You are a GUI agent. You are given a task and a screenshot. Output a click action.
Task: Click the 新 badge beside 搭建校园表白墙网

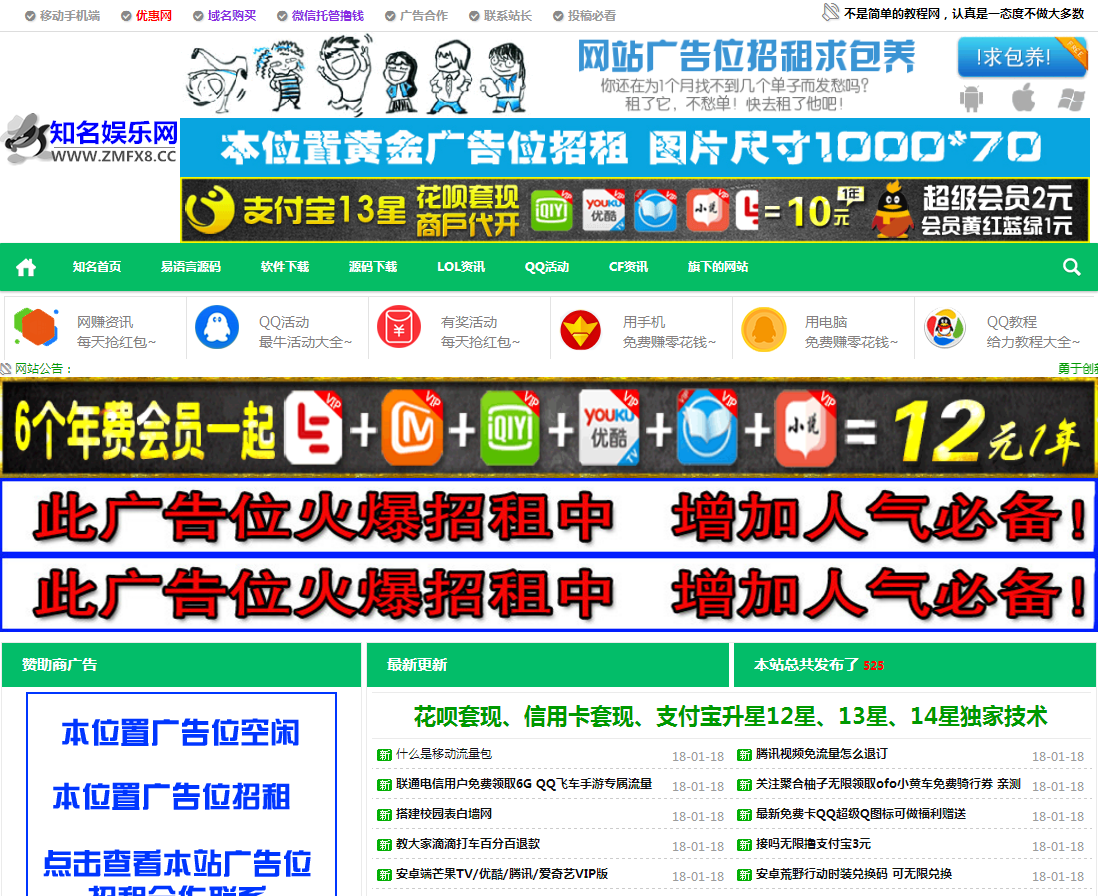384,815
